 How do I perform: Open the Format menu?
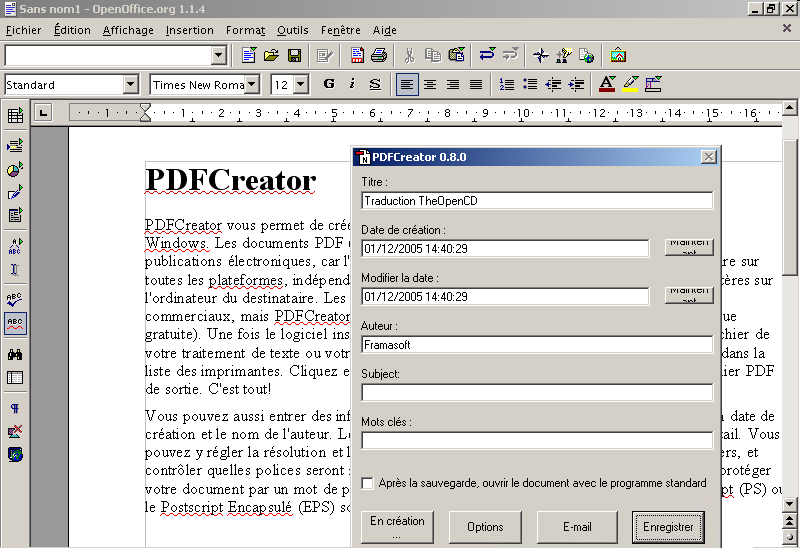245,30
